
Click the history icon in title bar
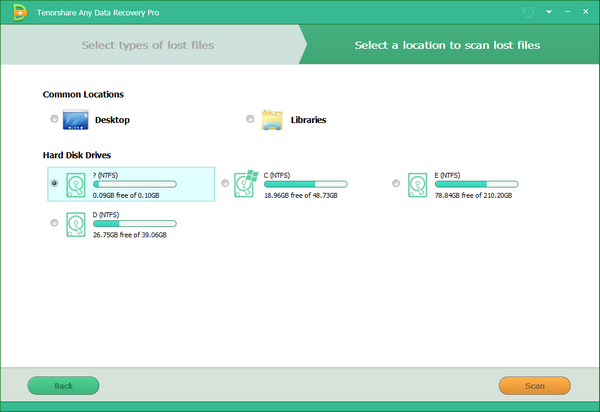point(528,11)
